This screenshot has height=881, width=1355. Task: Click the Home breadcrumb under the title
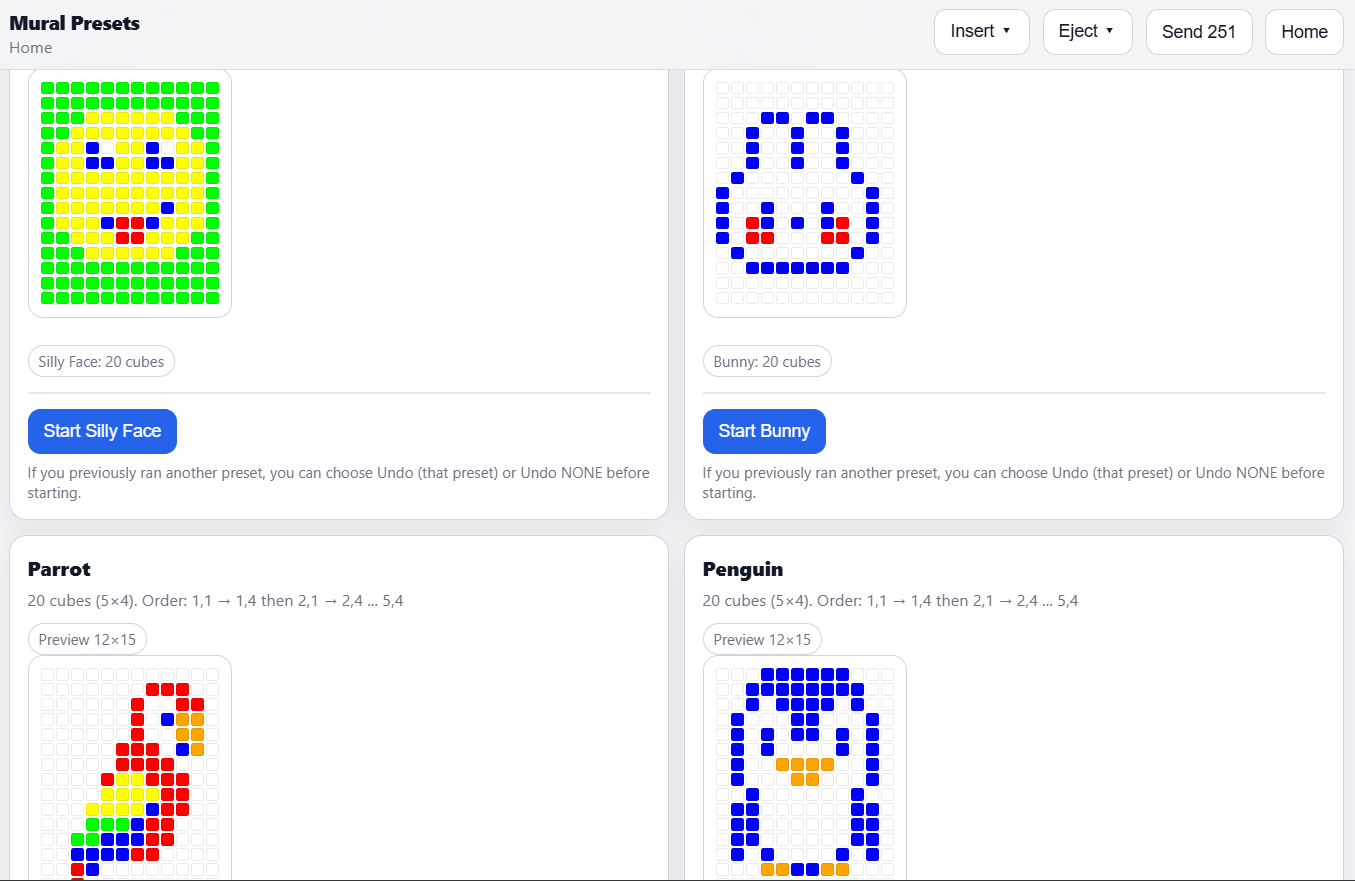click(x=31, y=48)
